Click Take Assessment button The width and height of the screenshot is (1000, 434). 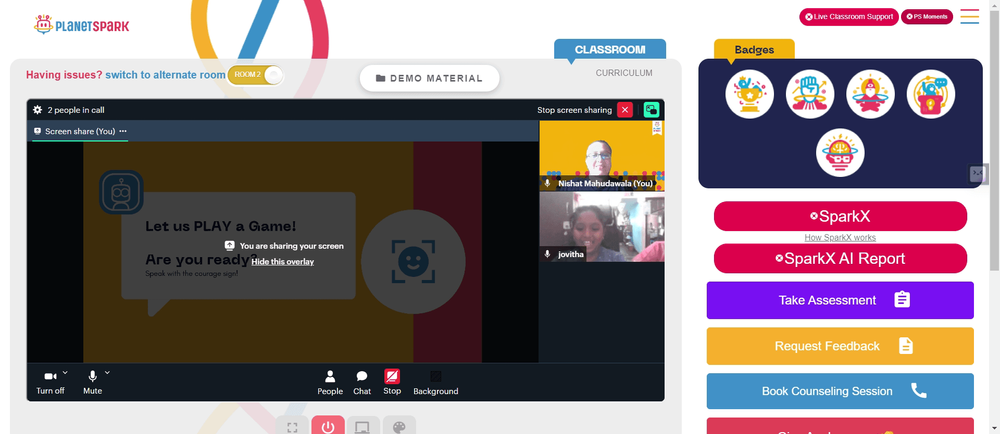click(840, 300)
